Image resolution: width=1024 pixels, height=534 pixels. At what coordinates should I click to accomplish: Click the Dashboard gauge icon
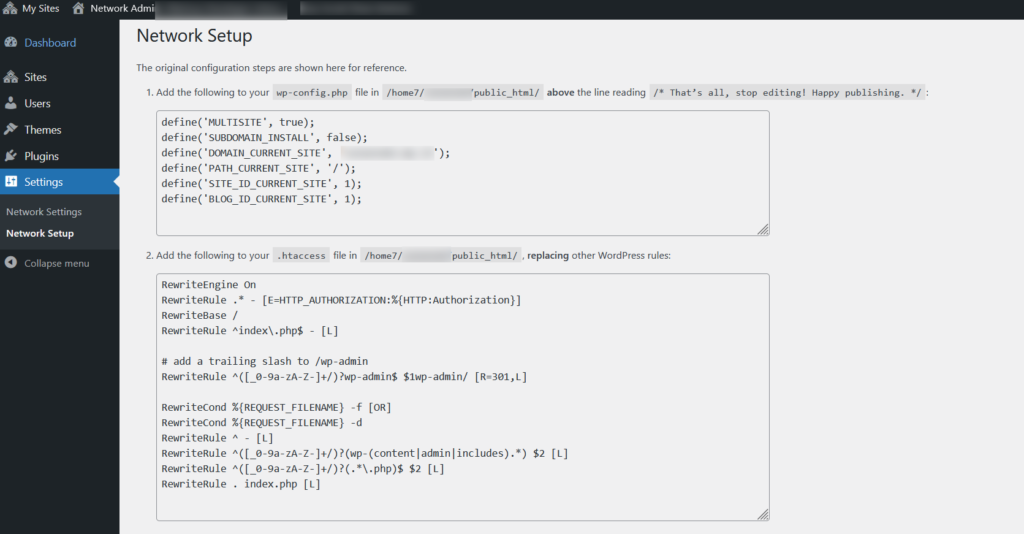11,42
